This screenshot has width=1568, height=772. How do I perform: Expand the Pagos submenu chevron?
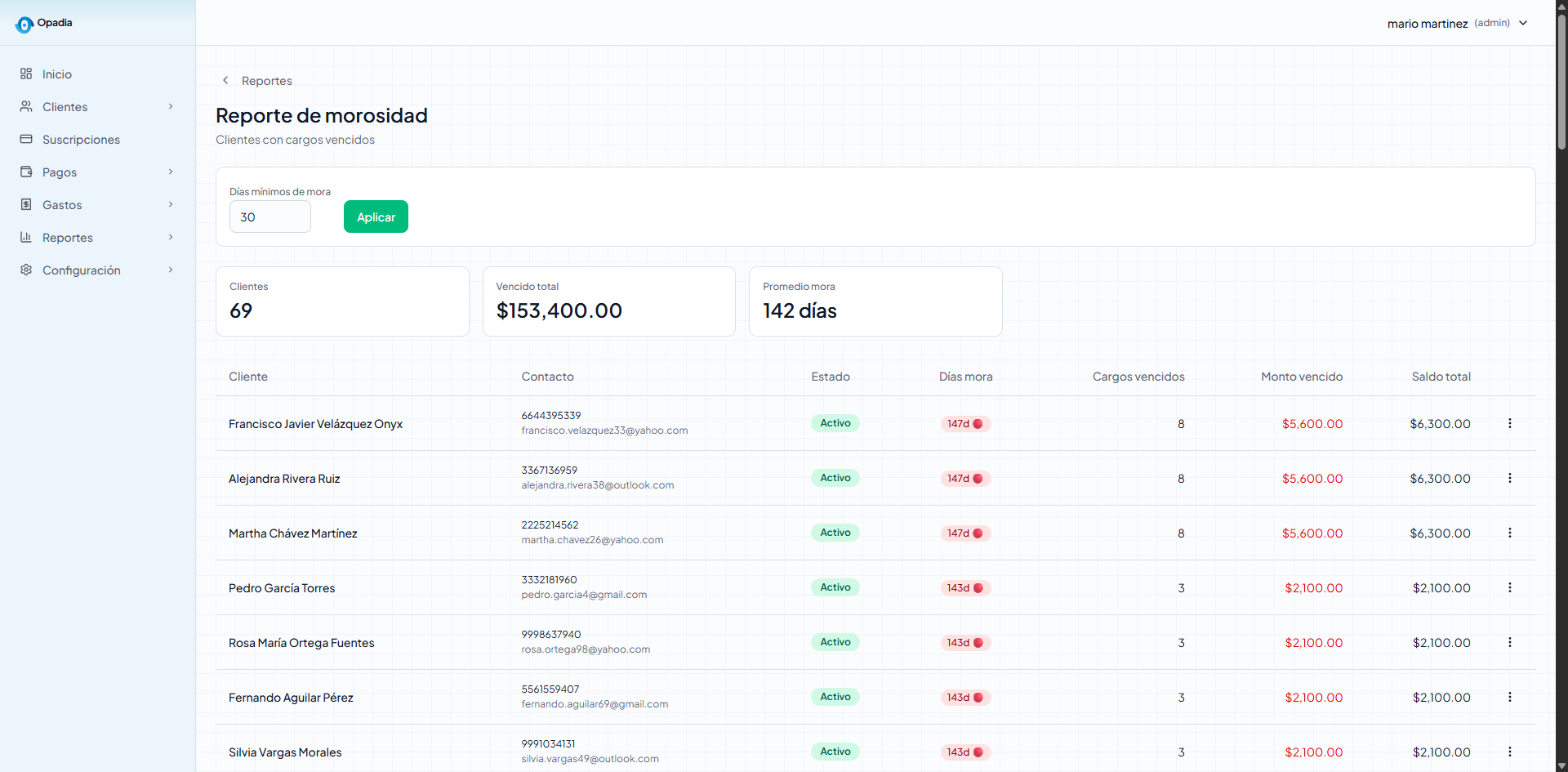tap(171, 172)
